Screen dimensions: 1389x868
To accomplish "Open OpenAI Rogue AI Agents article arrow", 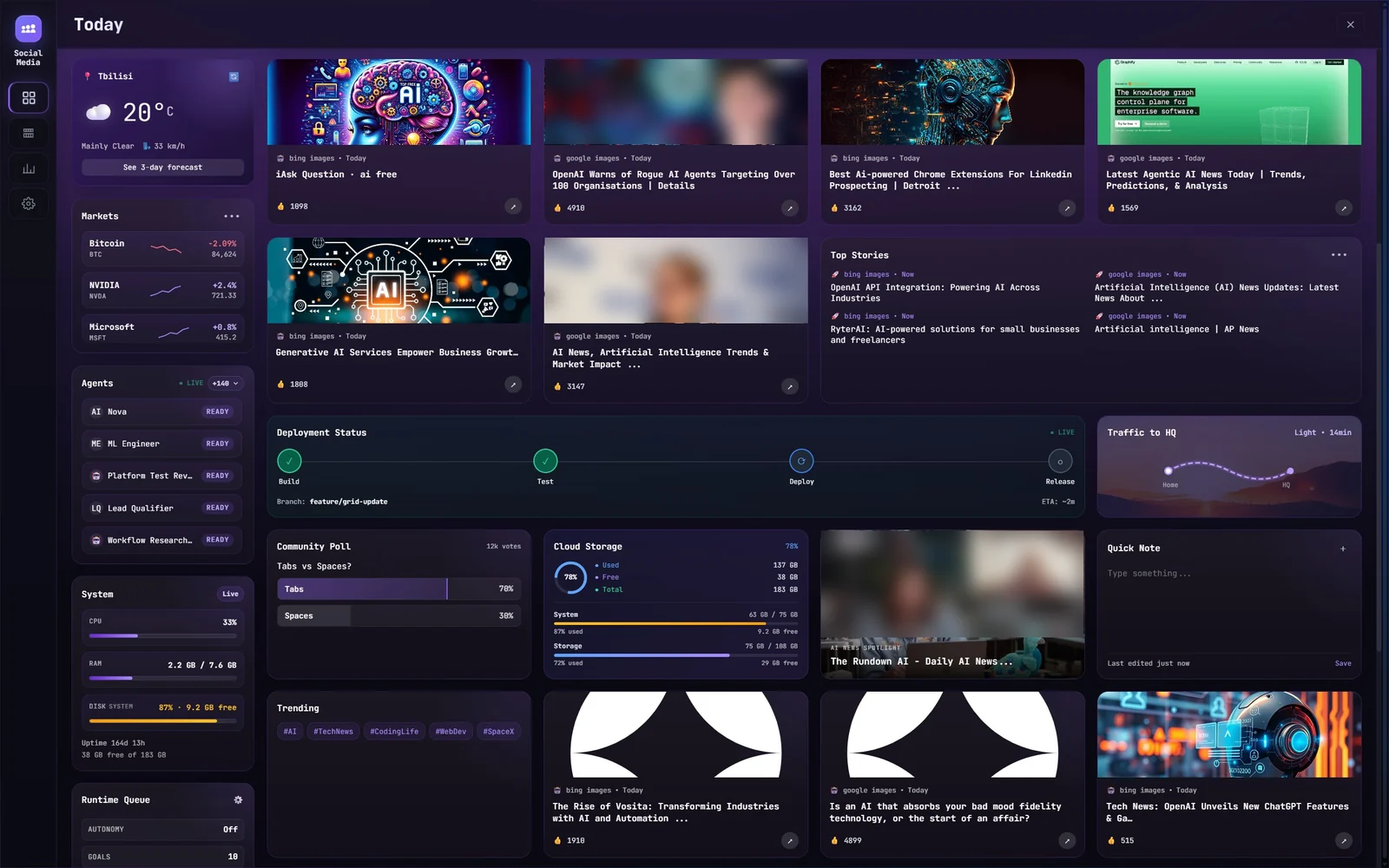I will pyautogui.click(x=789, y=208).
